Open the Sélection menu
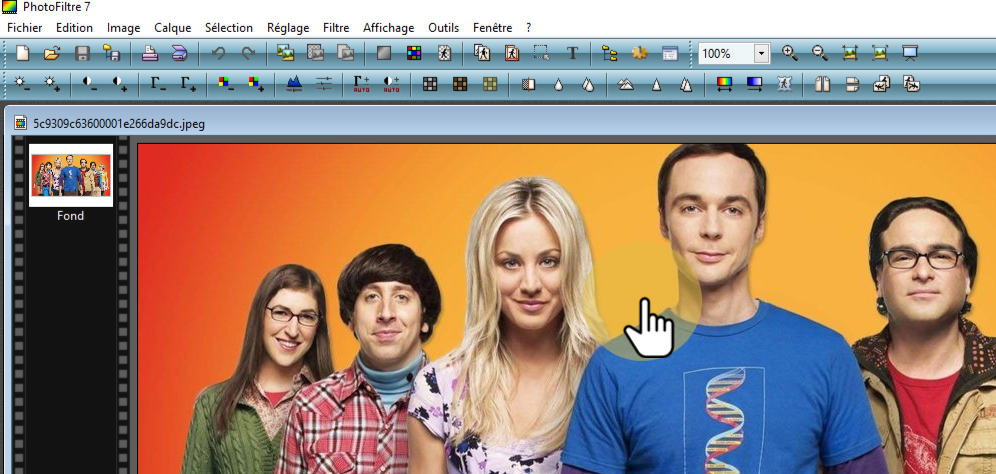The image size is (996, 474). [229, 28]
